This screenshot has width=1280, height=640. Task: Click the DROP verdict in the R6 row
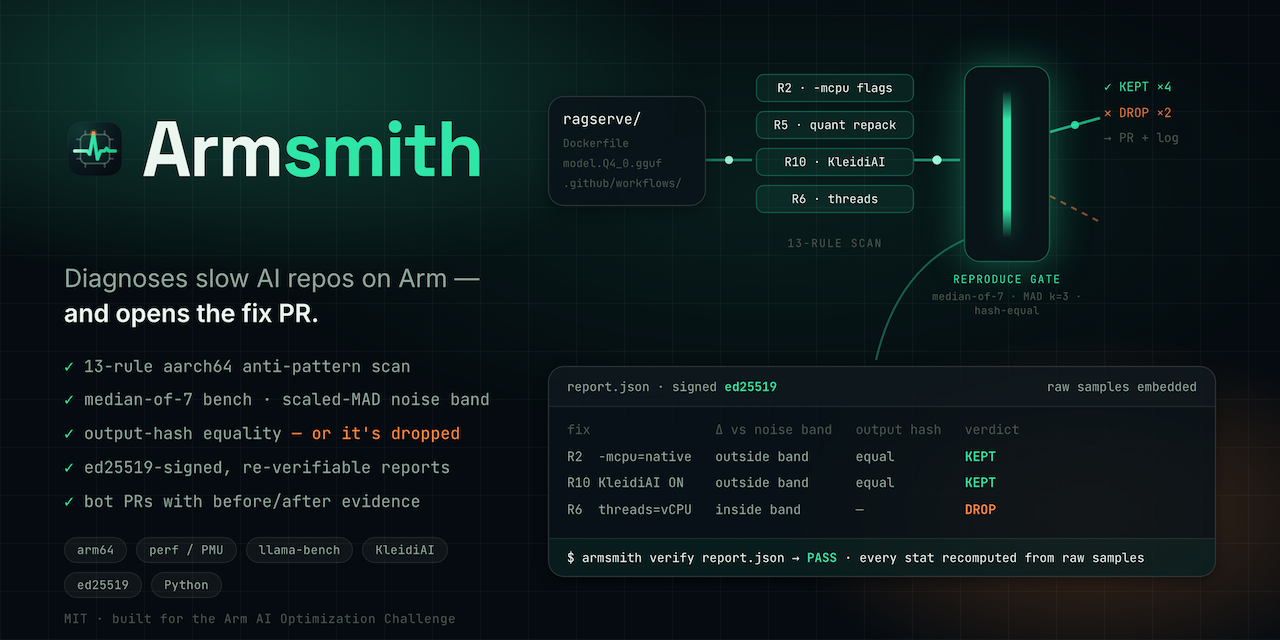[x=980, y=510]
